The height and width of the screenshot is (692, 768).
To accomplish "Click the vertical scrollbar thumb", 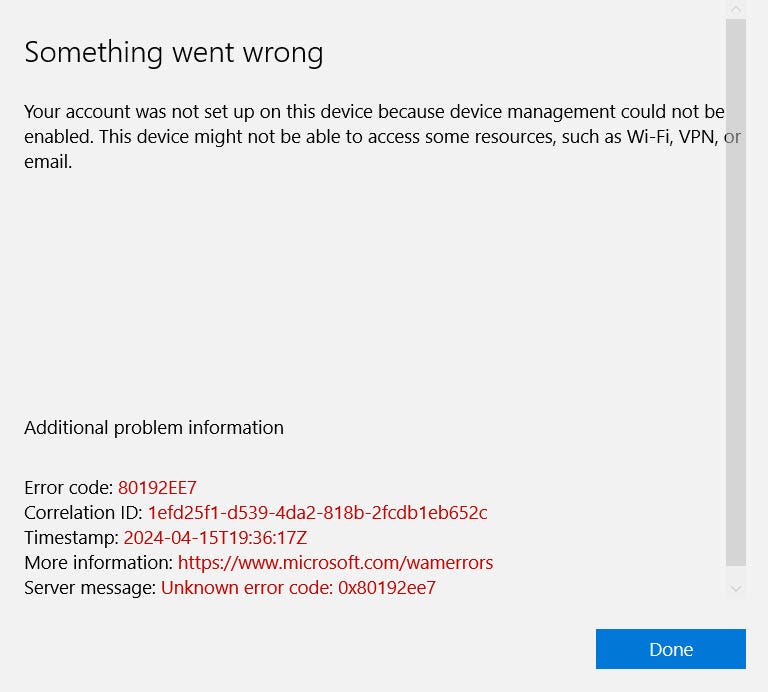I will coord(736,290).
